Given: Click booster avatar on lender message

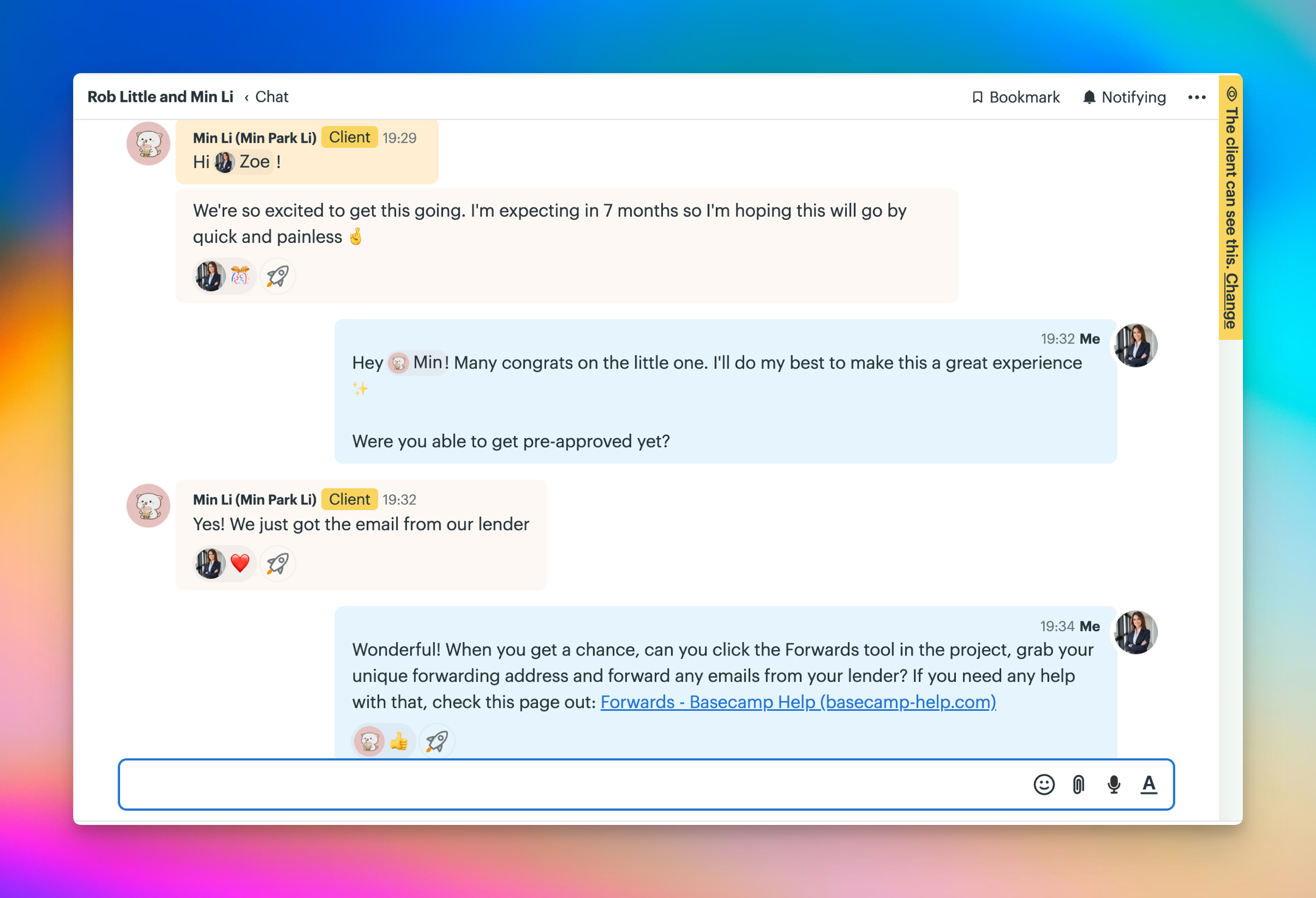Looking at the screenshot, I should [x=210, y=564].
